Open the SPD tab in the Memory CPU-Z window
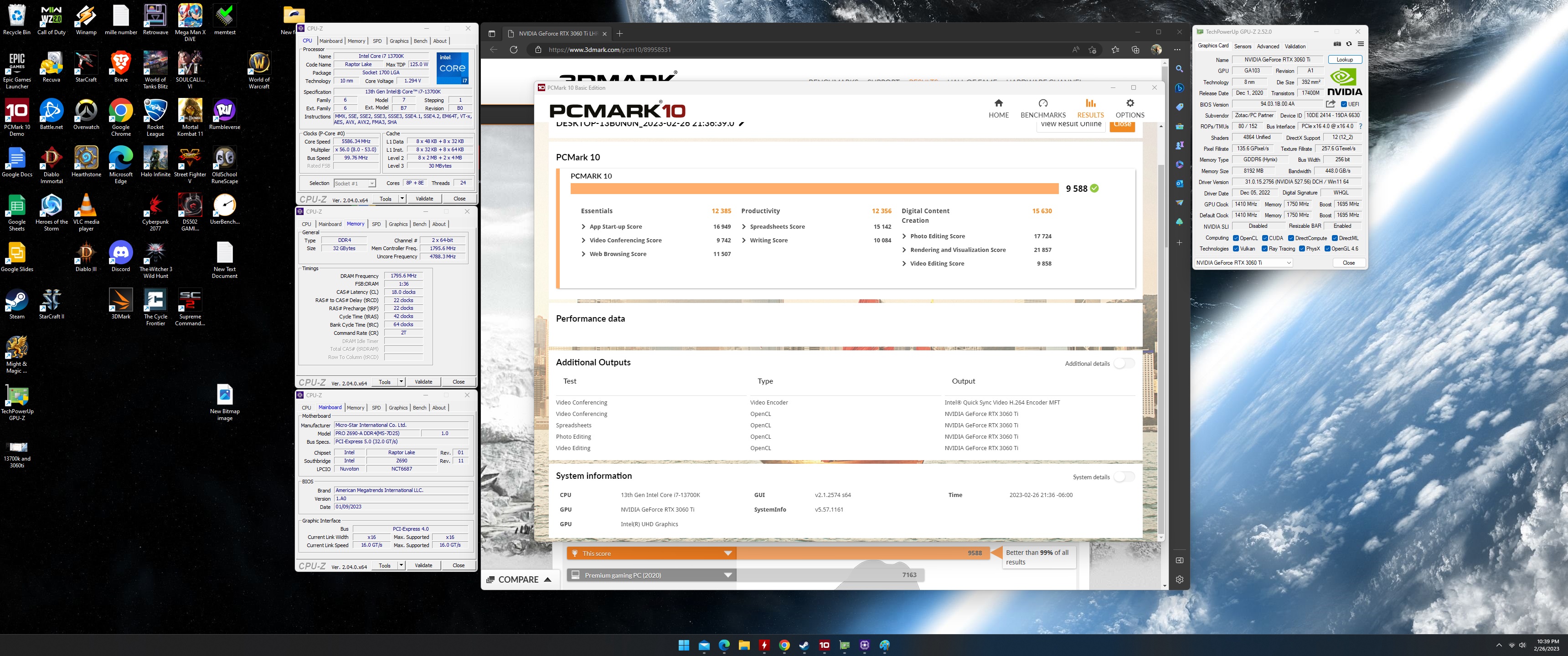The height and width of the screenshot is (656, 1568). point(376,224)
